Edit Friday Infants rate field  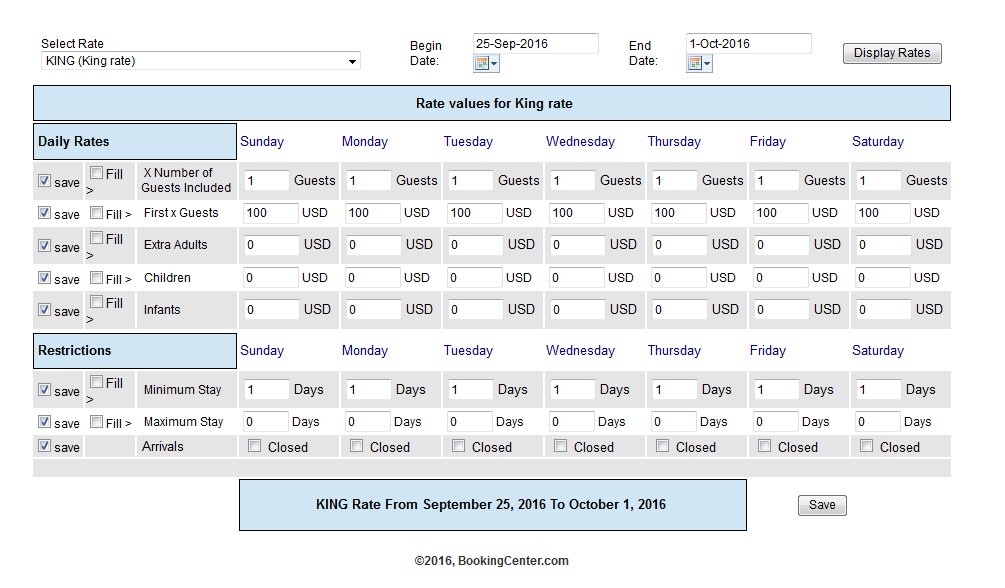tap(781, 310)
